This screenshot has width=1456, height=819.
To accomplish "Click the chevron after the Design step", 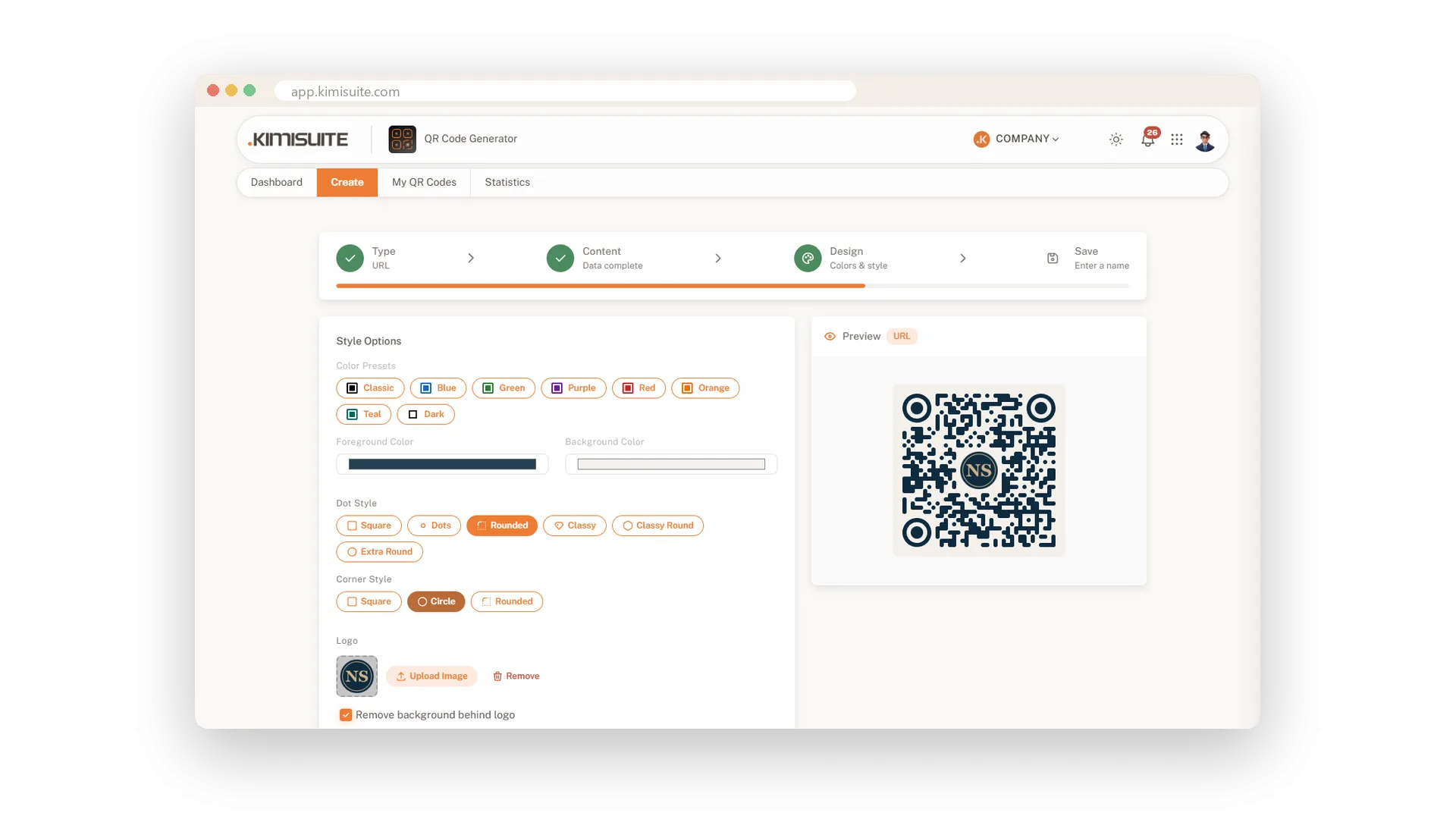I will tap(963, 258).
